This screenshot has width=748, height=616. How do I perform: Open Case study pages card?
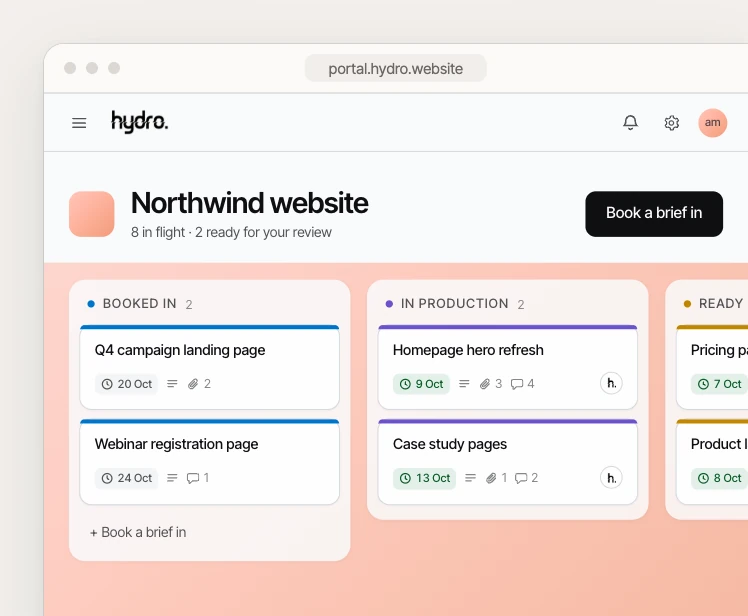point(508,461)
